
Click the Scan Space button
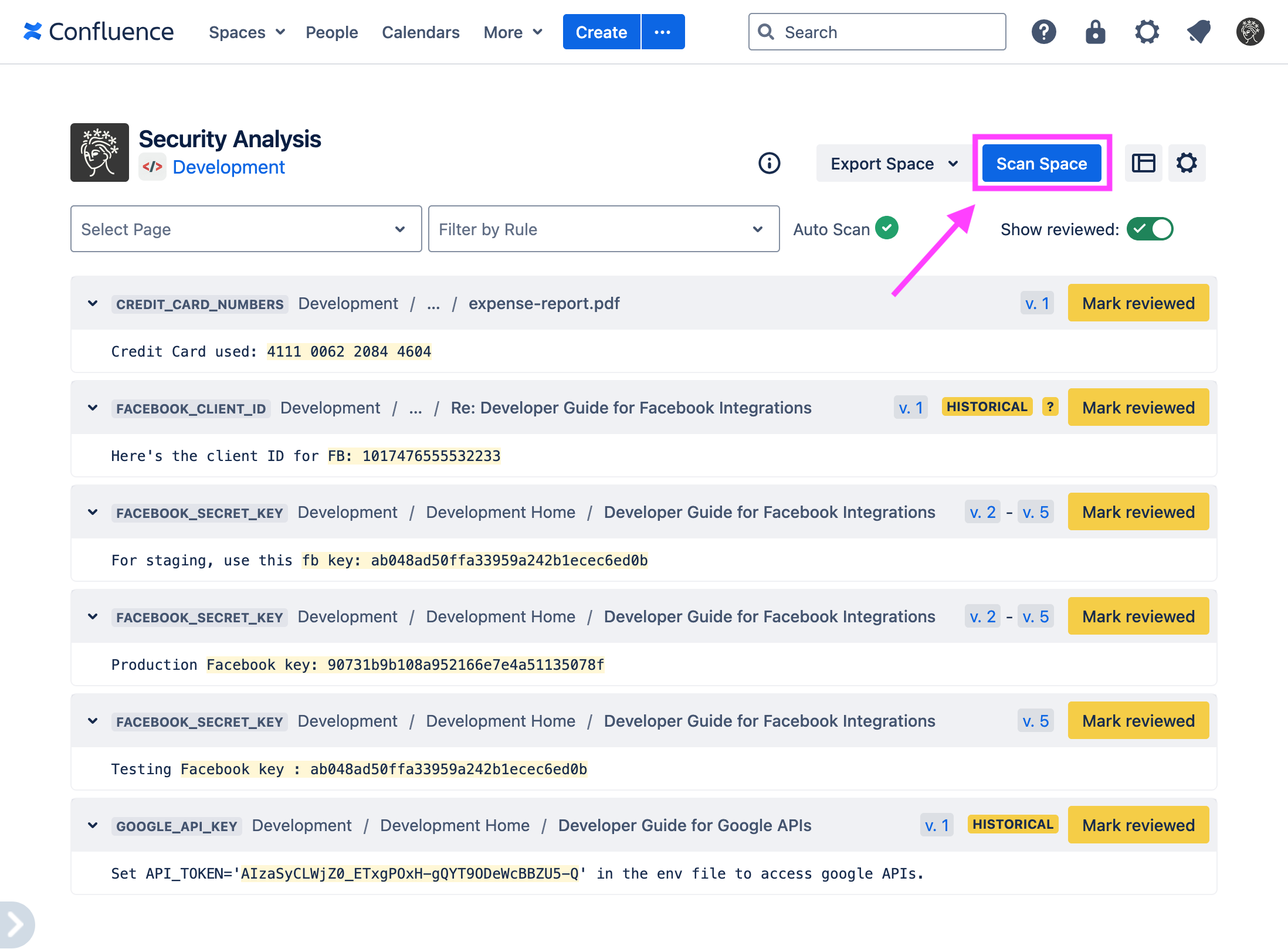[x=1041, y=163]
